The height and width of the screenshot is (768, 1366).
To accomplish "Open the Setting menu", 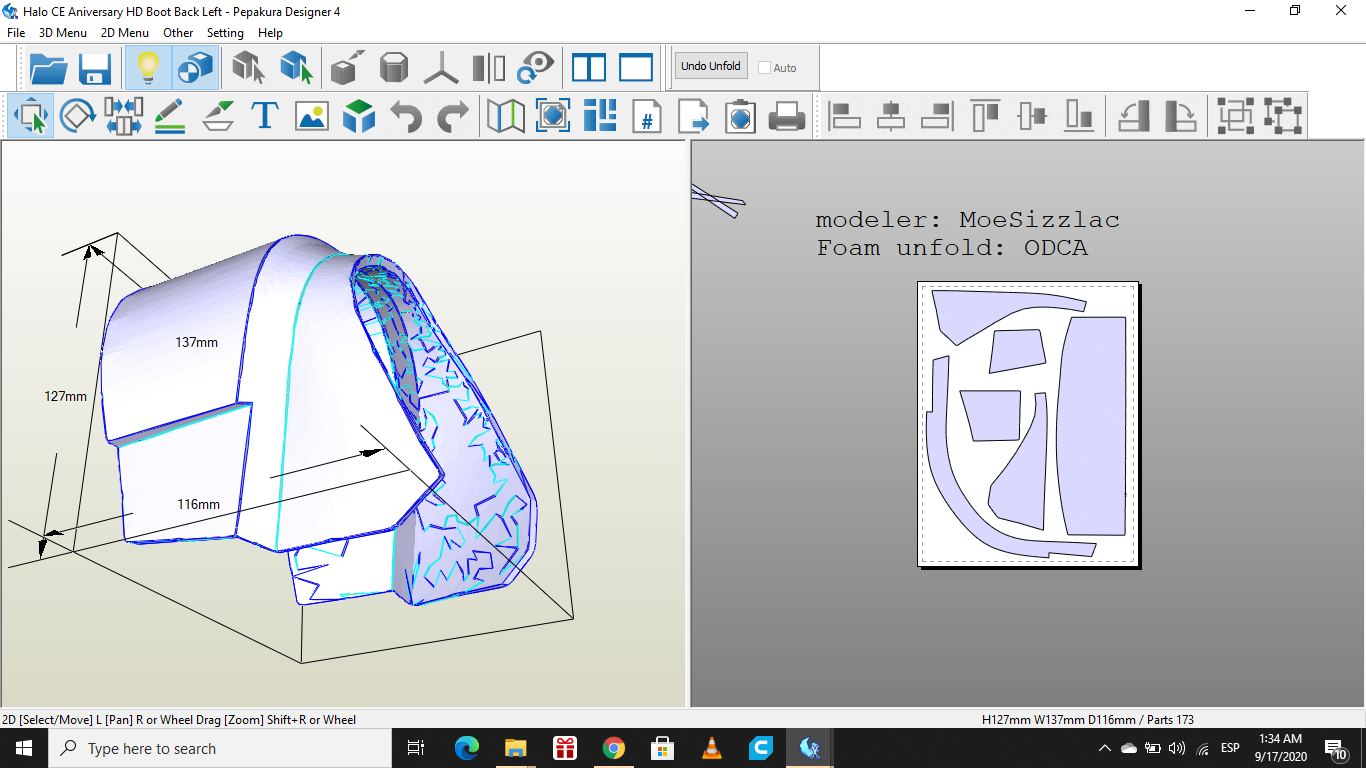I will pos(225,33).
